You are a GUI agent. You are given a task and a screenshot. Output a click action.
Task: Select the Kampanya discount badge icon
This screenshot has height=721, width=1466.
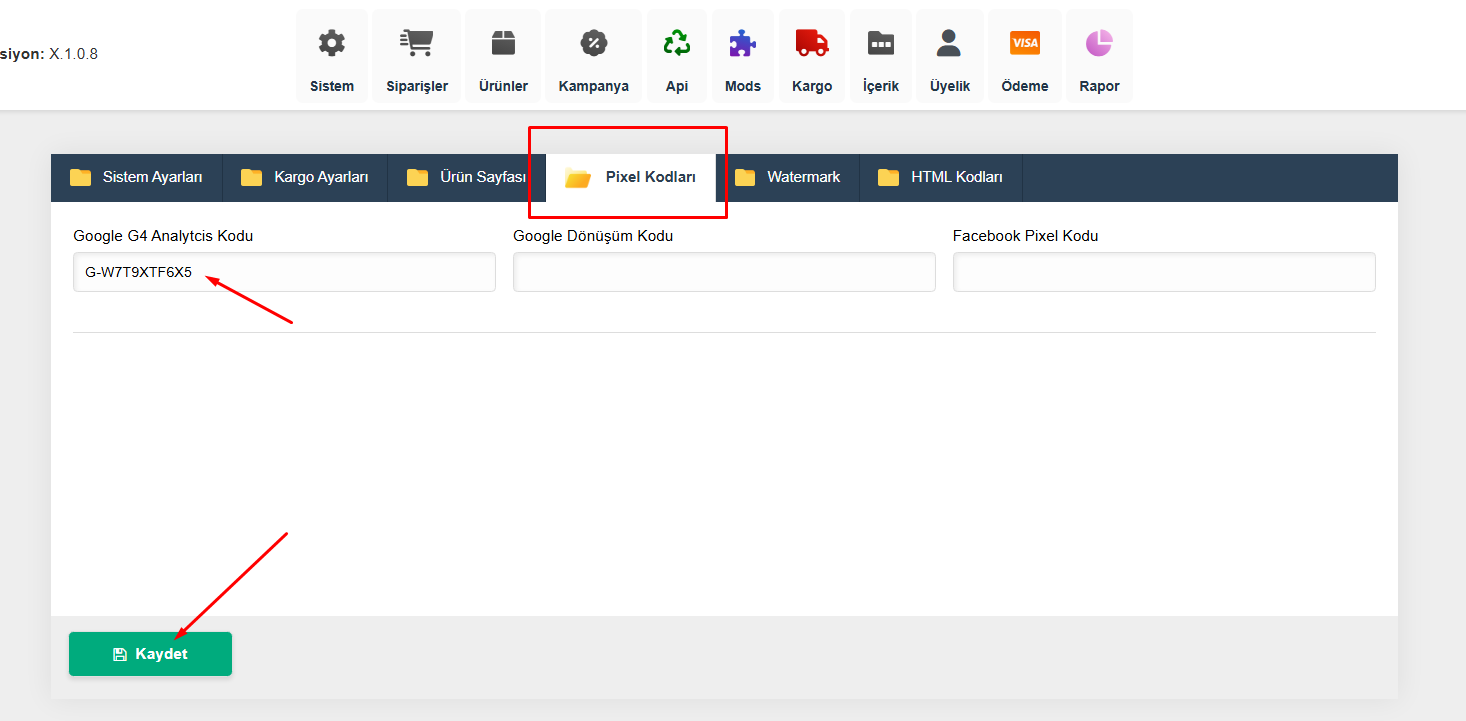click(x=593, y=44)
